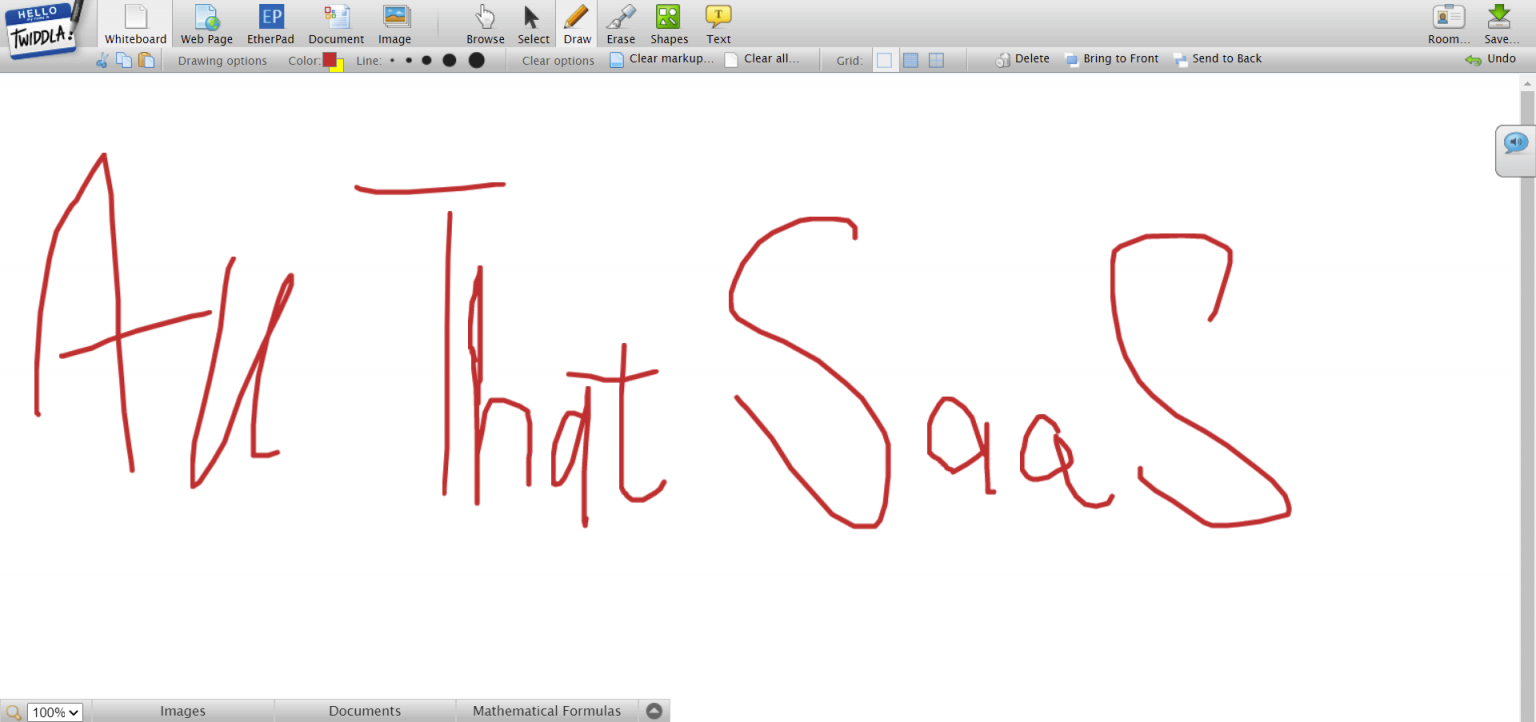
Task: Activate the Browse tool
Action: [485, 24]
